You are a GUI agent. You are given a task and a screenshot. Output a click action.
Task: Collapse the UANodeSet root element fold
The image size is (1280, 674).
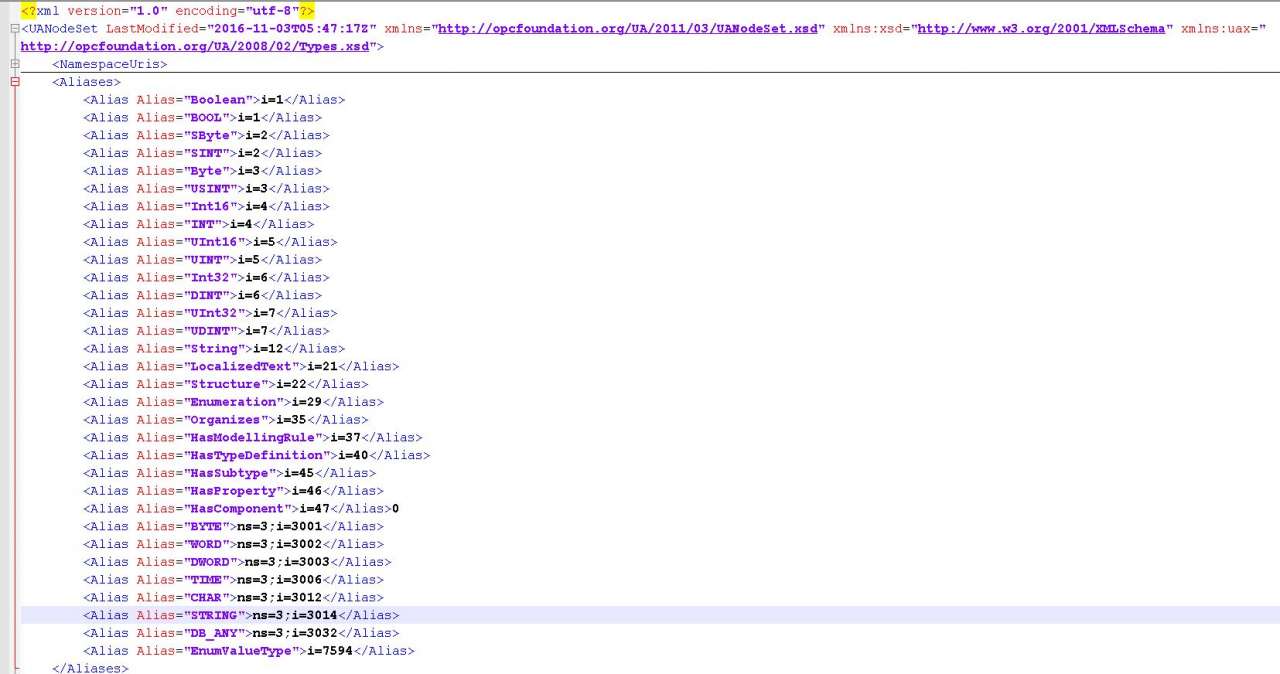(15, 29)
